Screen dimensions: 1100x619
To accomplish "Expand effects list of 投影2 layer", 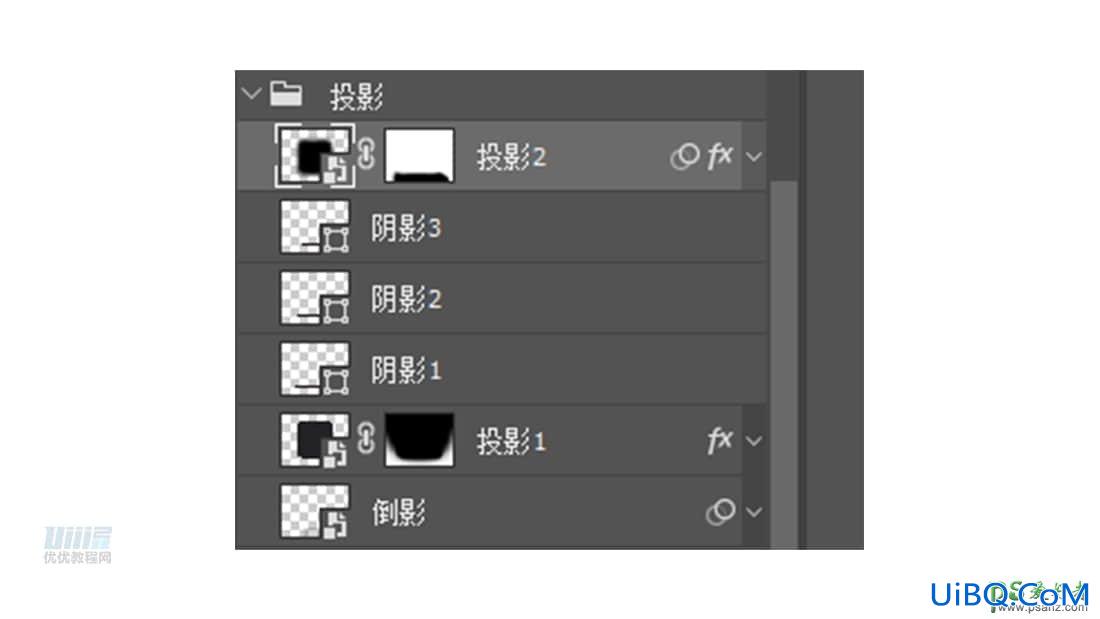I will 754,157.
